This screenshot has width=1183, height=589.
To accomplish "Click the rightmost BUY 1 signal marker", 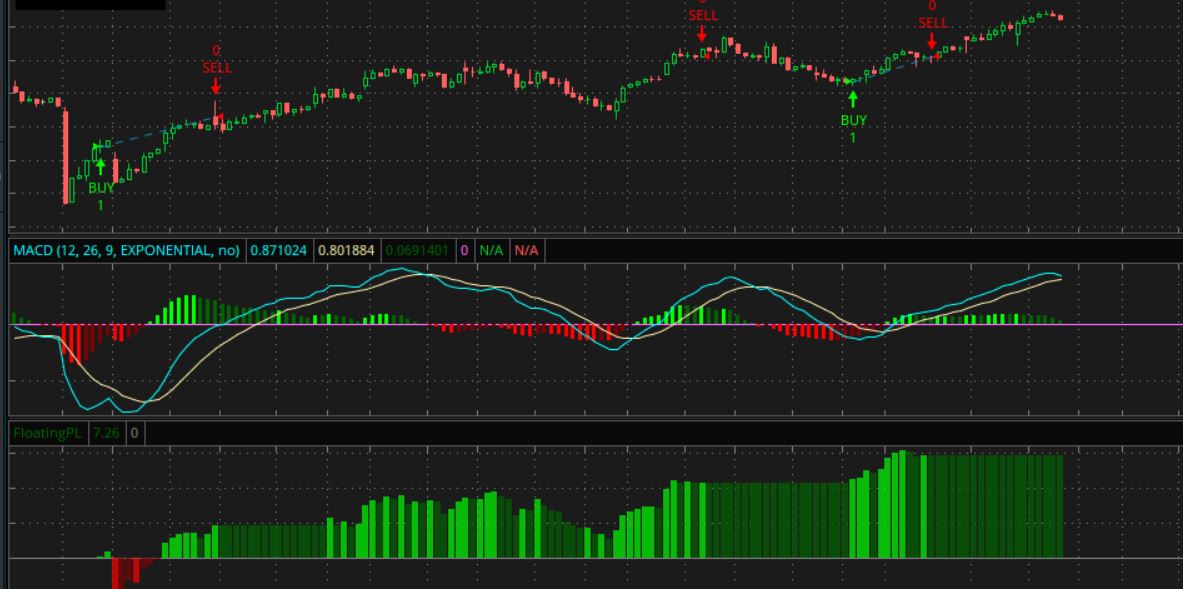I will [853, 117].
